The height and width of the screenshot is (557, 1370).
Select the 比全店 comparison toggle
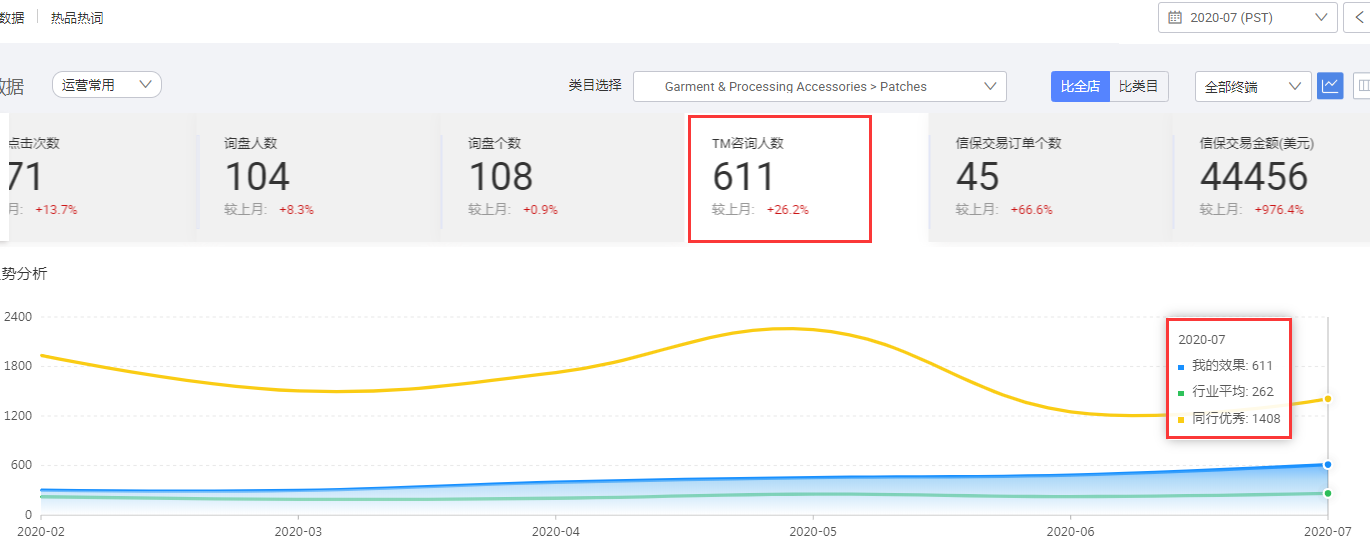pos(1080,86)
